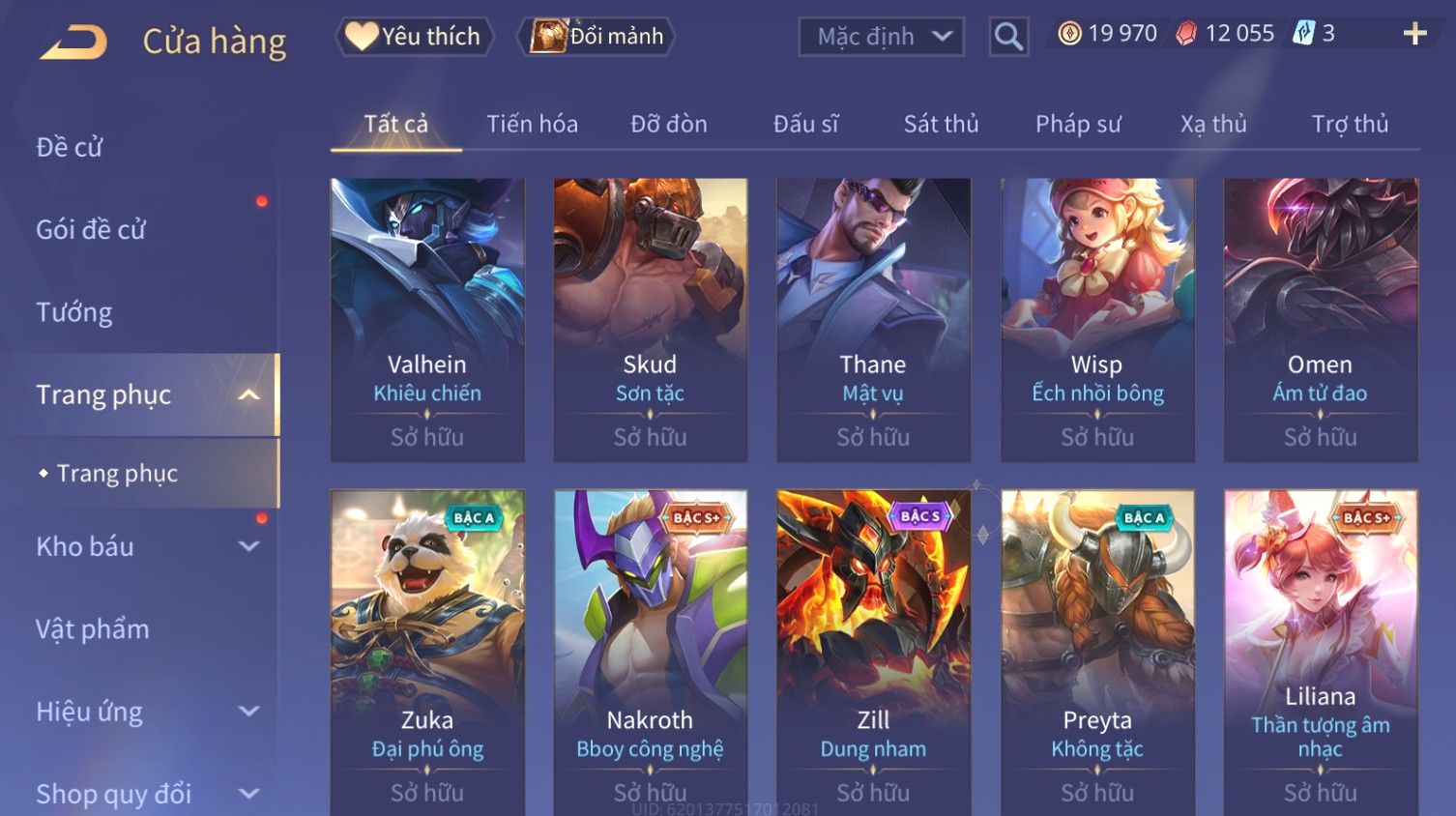Collapse the Trang phục sidebar section
This screenshot has width=1456, height=816.
tap(248, 394)
